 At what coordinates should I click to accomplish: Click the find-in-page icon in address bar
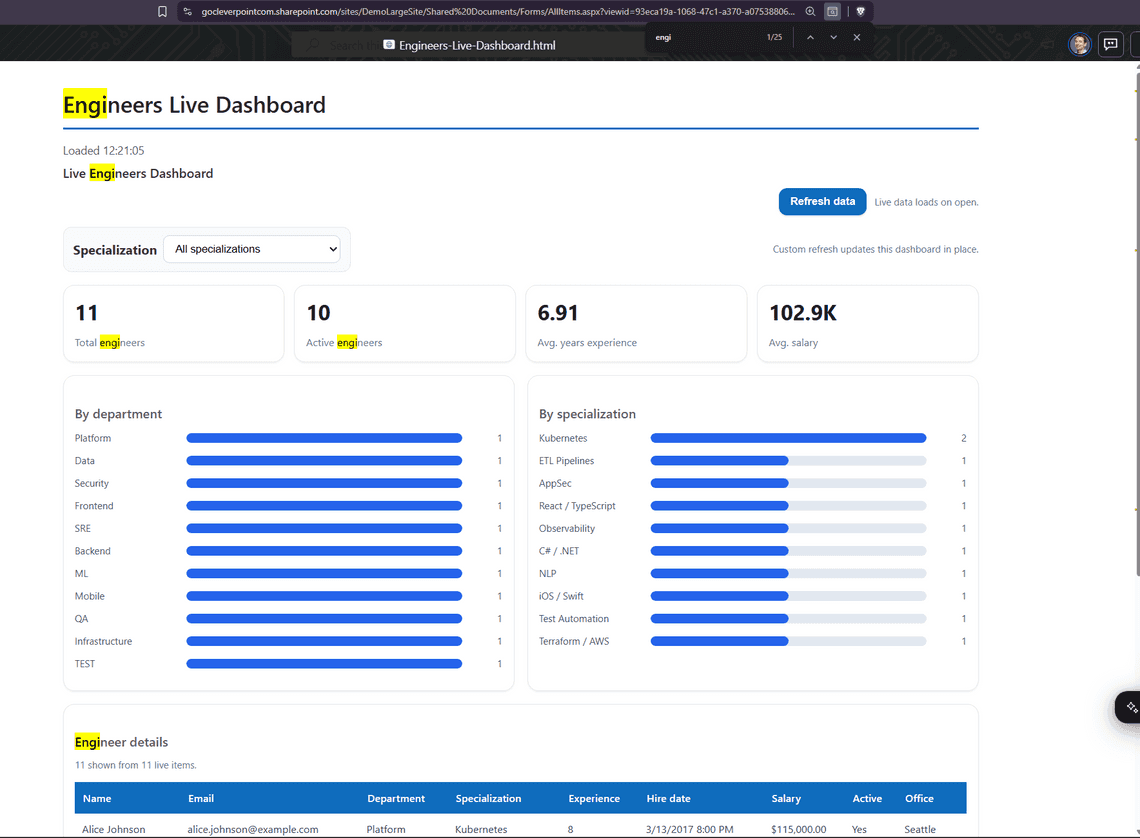click(x=832, y=12)
